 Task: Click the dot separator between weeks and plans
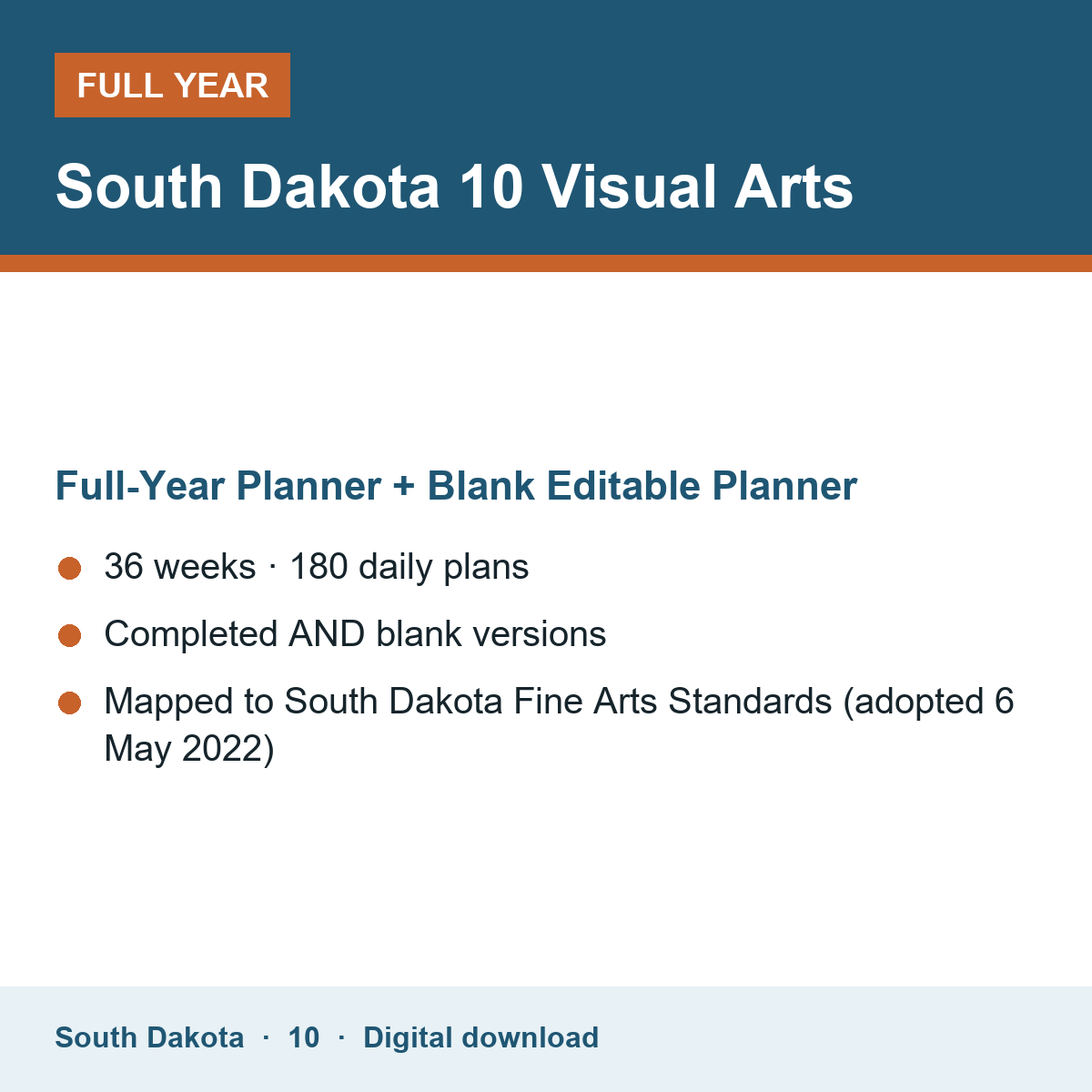coord(272,568)
